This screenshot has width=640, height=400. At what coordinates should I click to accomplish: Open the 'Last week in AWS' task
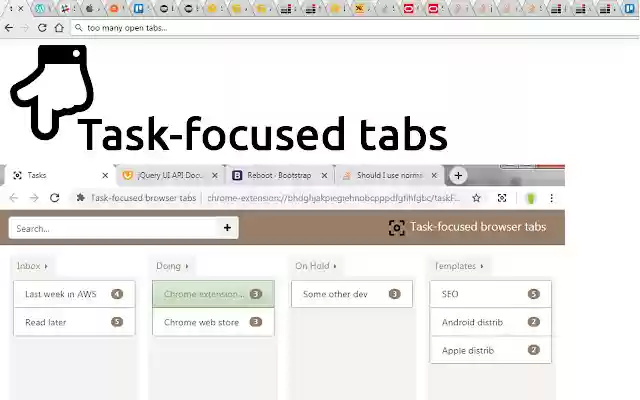coord(74,294)
